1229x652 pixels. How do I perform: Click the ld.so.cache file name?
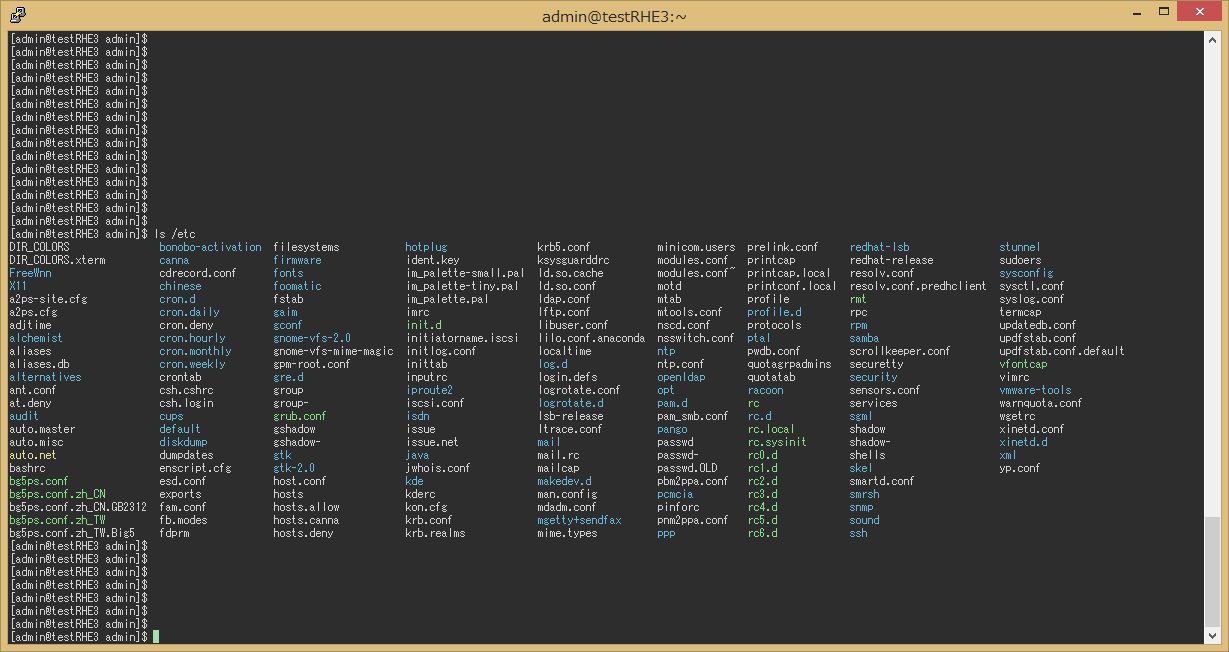click(x=570, y=273)
